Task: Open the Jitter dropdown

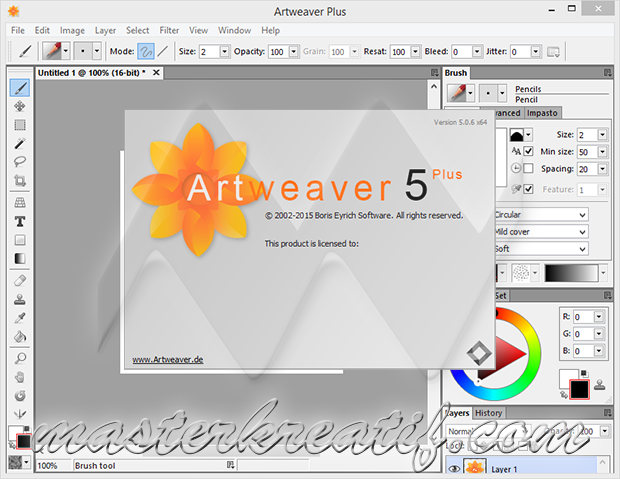Action: point(535,52)
